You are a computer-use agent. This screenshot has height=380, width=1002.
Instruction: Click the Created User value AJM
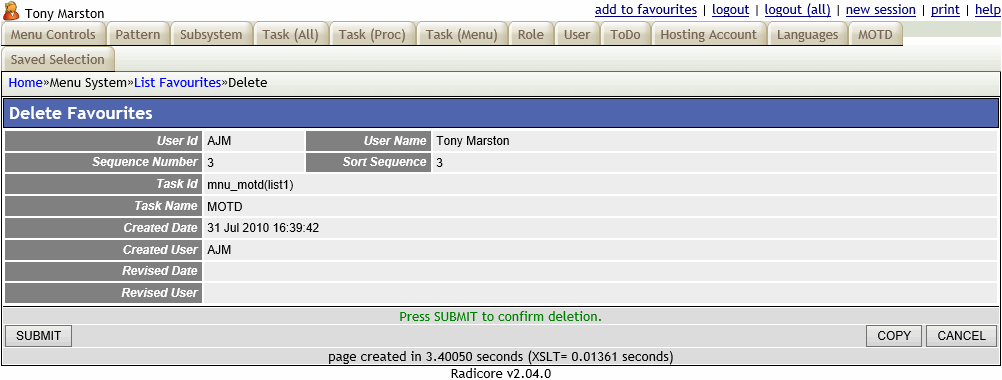click(x=219, y=250)
